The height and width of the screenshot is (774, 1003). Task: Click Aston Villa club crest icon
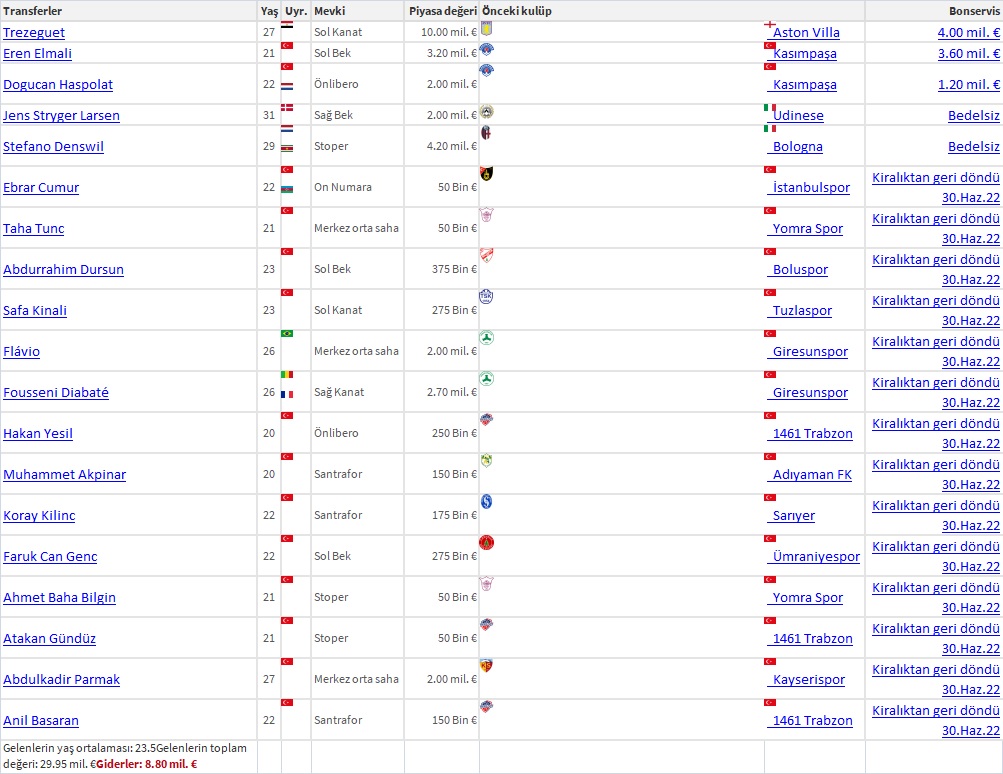point(486,29)
